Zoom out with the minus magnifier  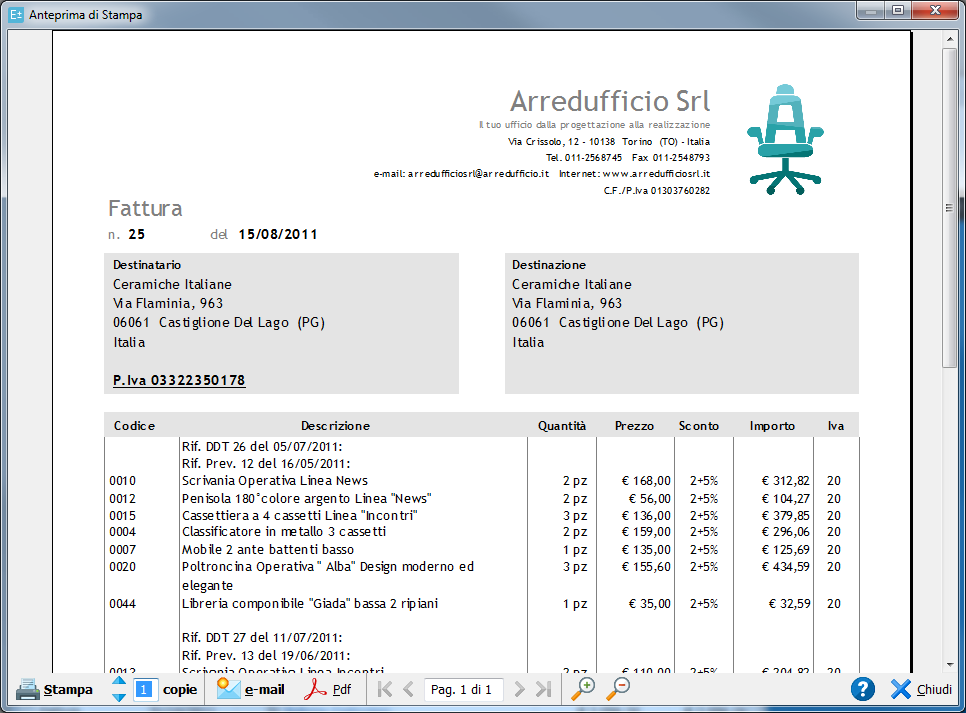[x=619, y=688]
